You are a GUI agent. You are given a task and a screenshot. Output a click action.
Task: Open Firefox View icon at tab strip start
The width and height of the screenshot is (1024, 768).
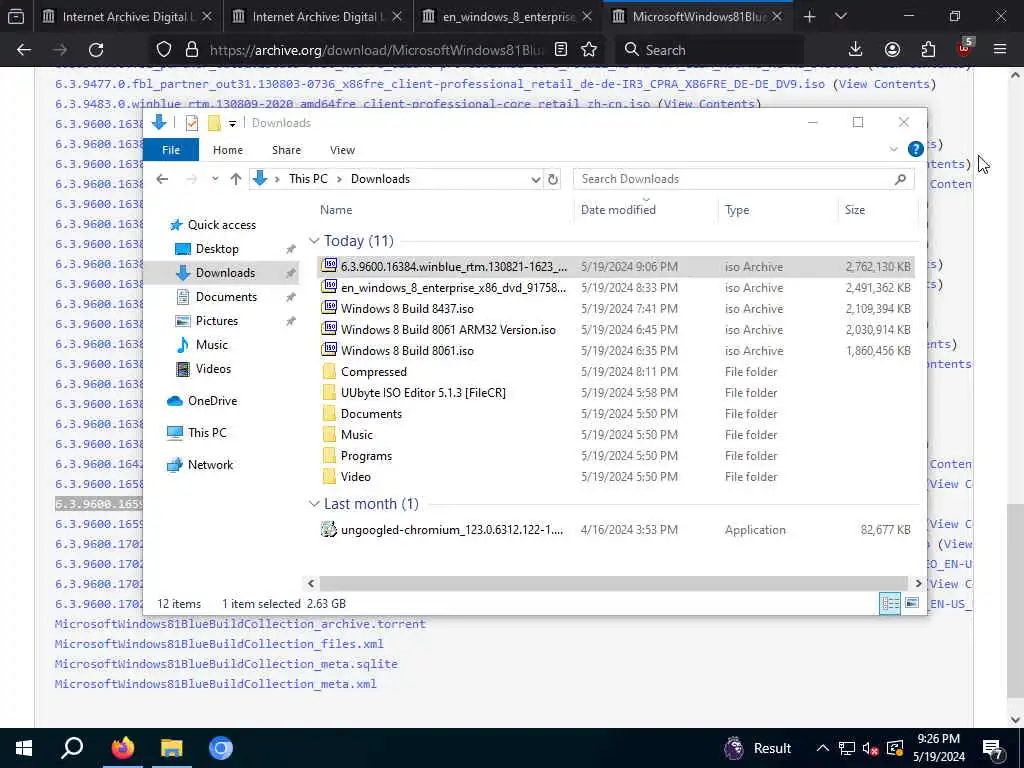click(x=16, y=17)
